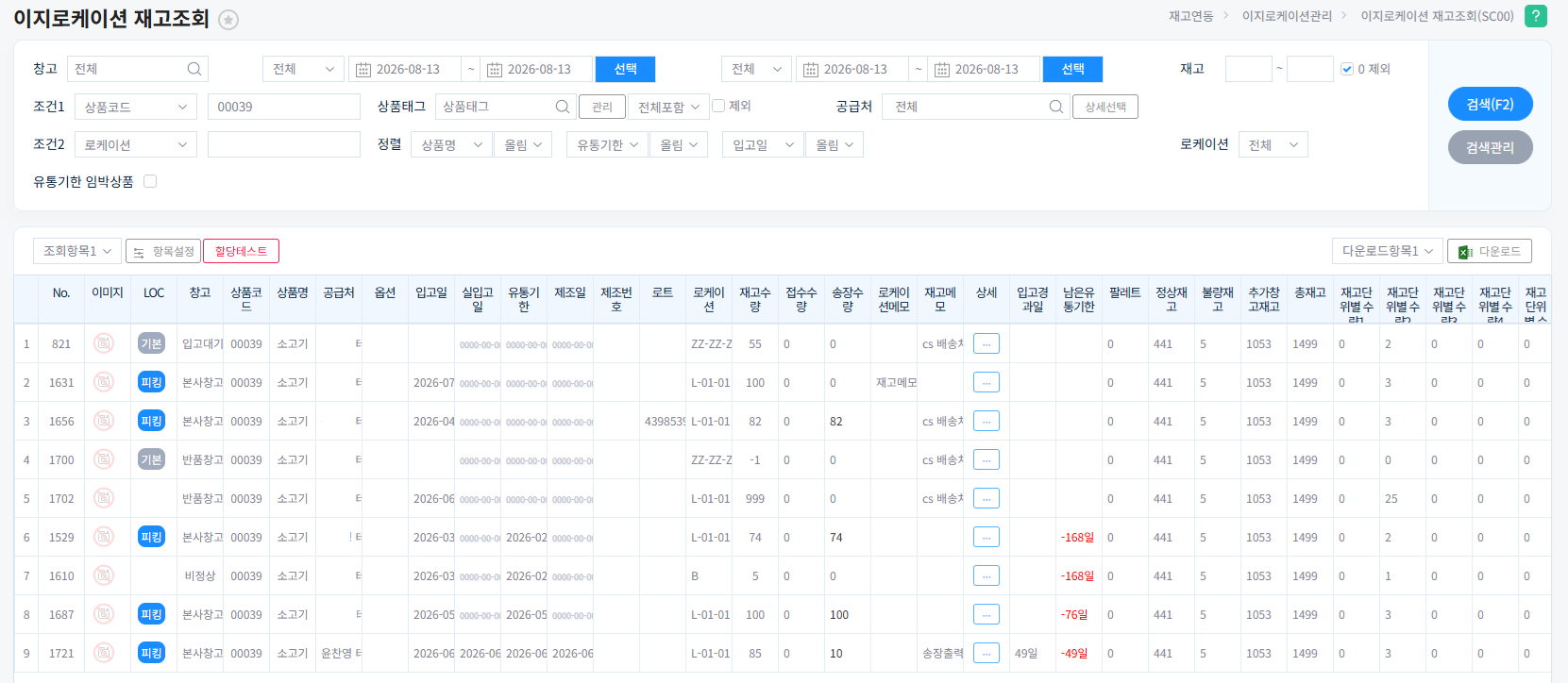The width and height of the screenshot is (1568, 683).
Task: Click the empty 조건2 input field
Action: [284, 144]
